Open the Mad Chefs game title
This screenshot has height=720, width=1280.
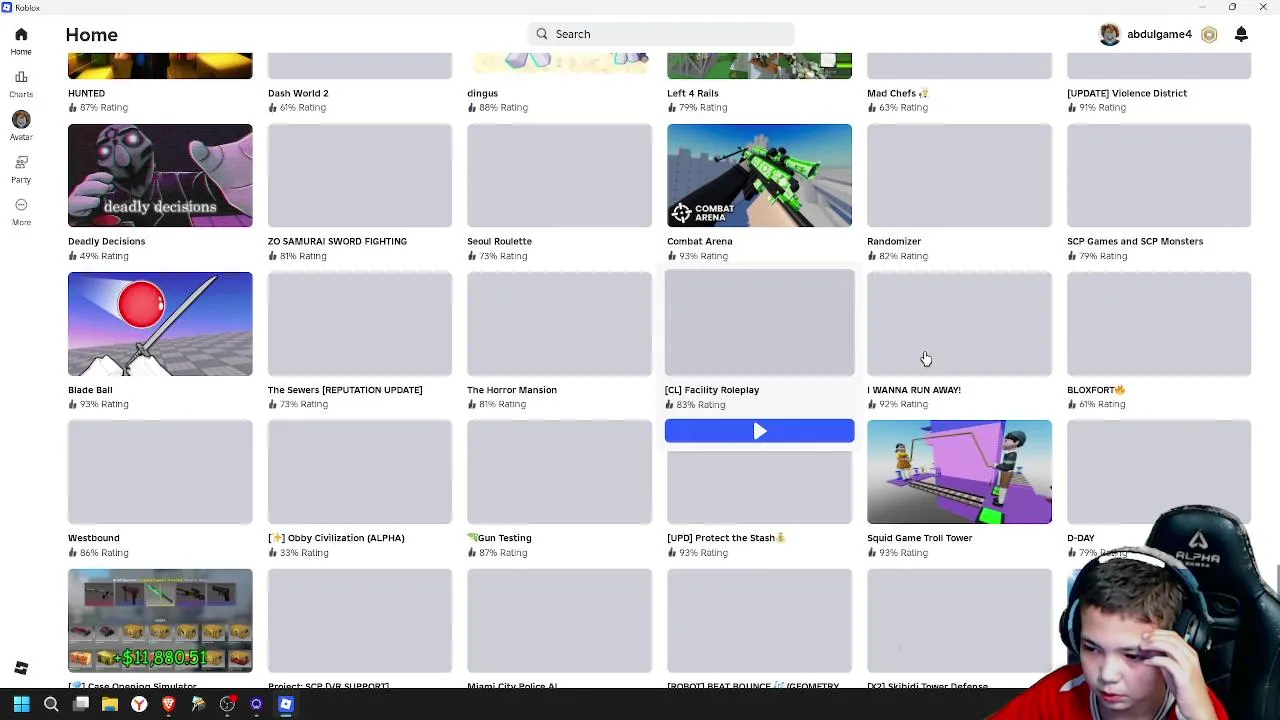[x=897, y=93]
